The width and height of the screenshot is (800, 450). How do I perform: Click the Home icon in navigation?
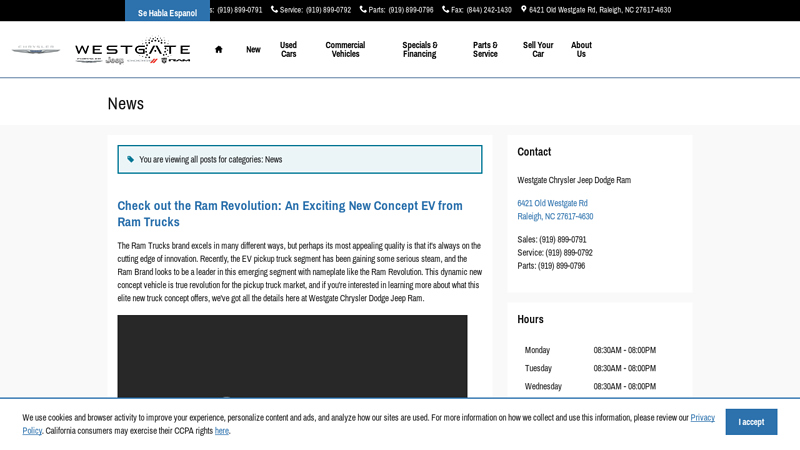[x=218, y=49]
